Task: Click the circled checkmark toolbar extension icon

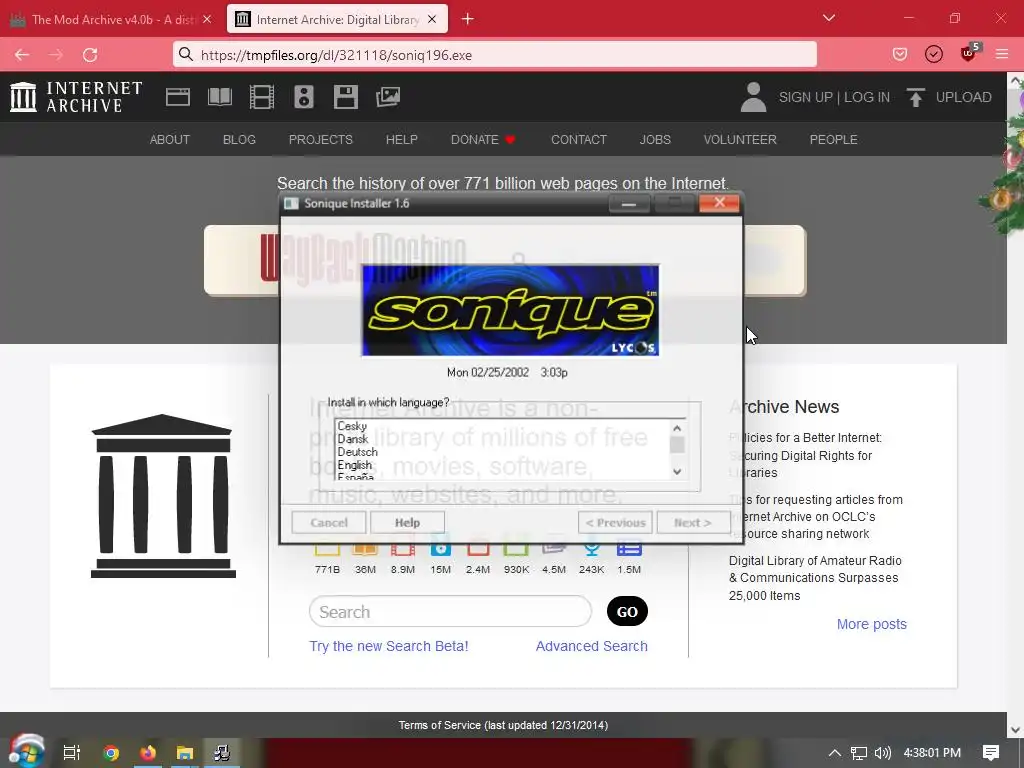Action: (934, 55)
